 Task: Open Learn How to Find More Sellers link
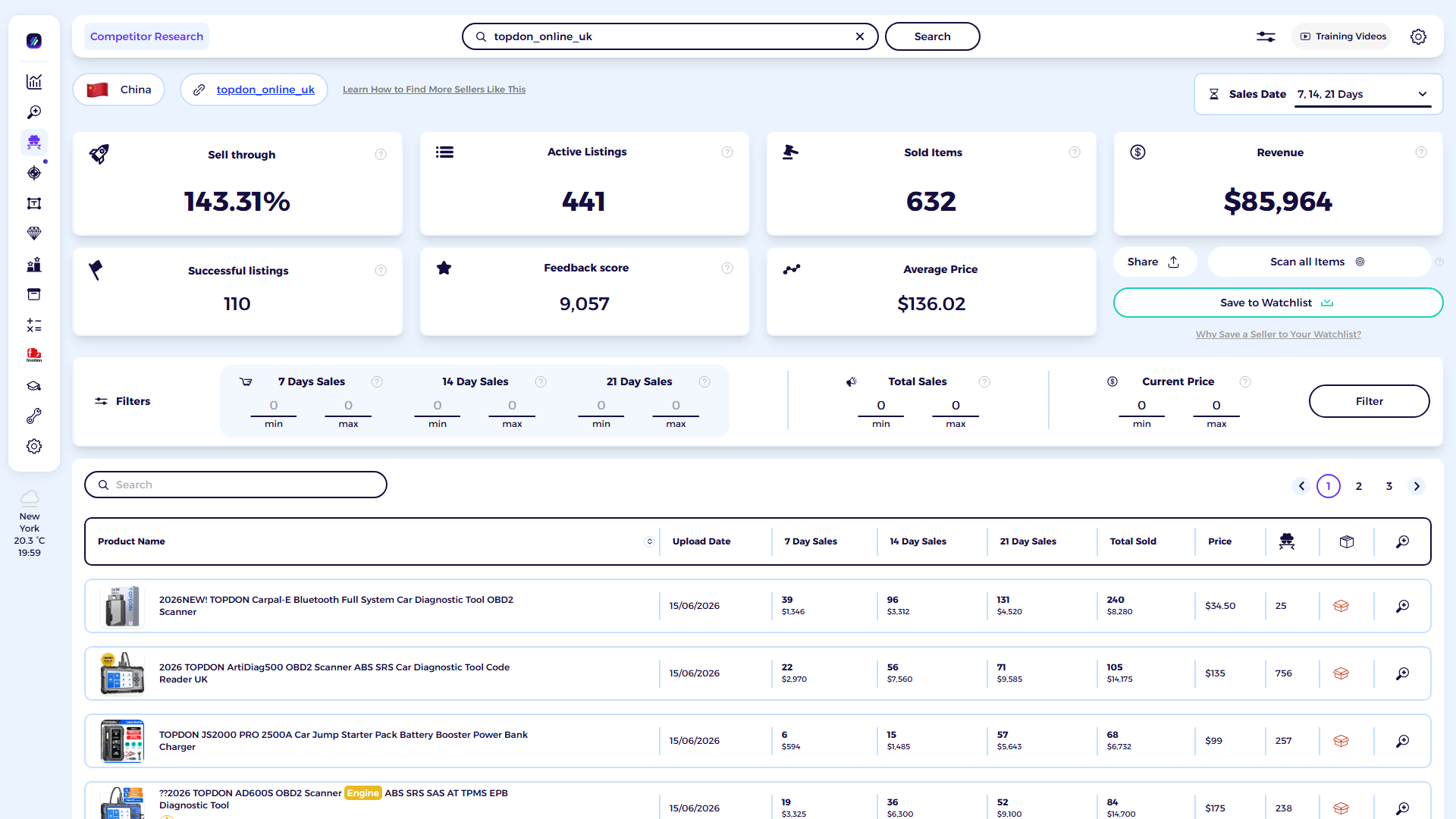tap(434, 89)
